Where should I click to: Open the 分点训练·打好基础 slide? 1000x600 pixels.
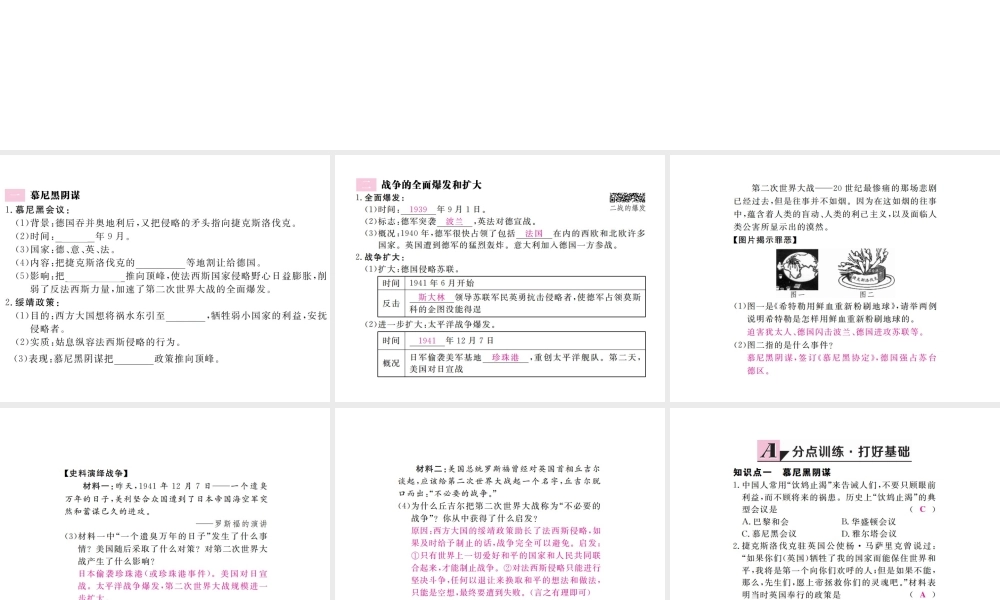click(x=835, y=504)
